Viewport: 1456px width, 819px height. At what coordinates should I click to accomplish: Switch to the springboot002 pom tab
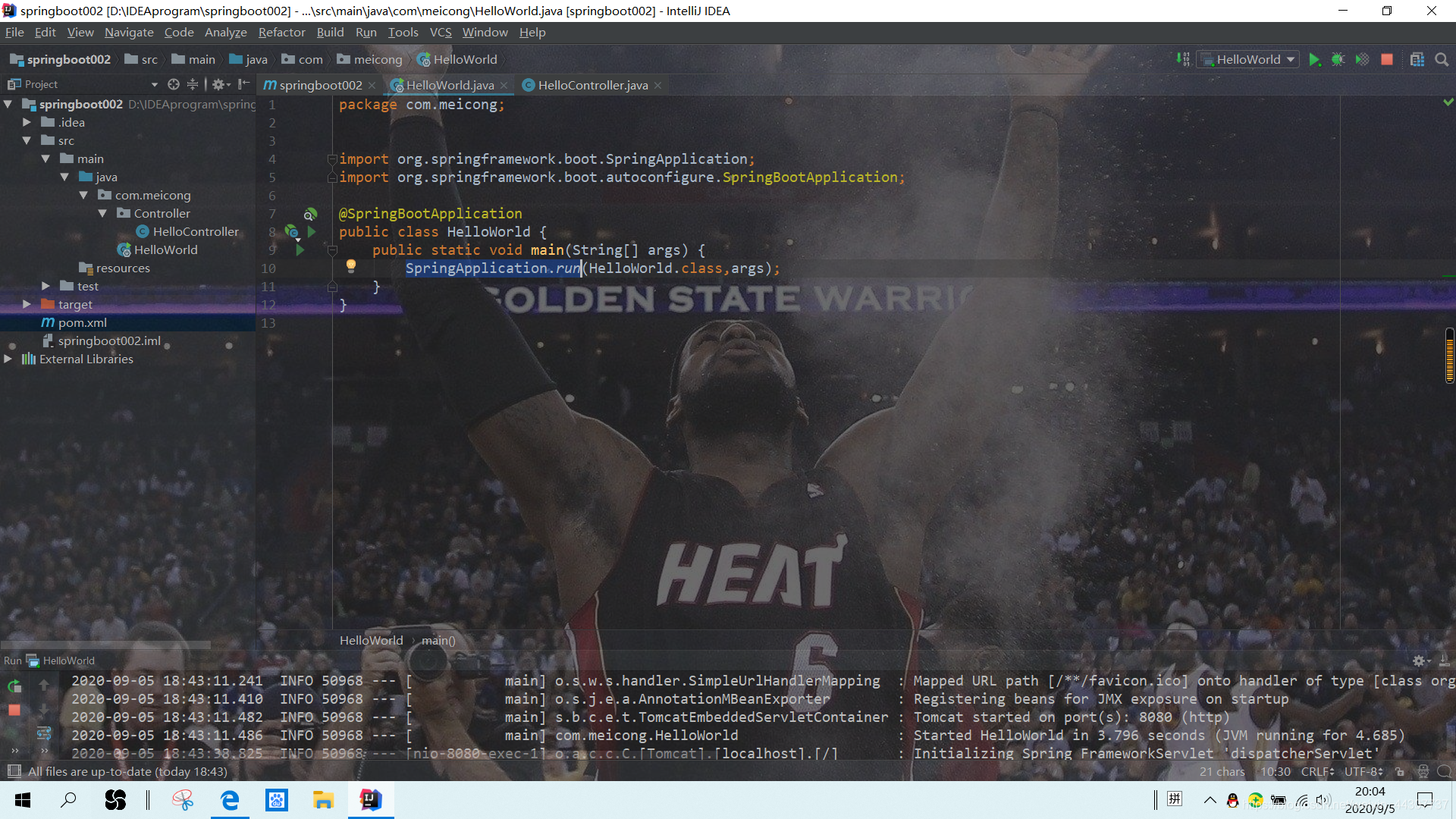click(x=320, y=85)
